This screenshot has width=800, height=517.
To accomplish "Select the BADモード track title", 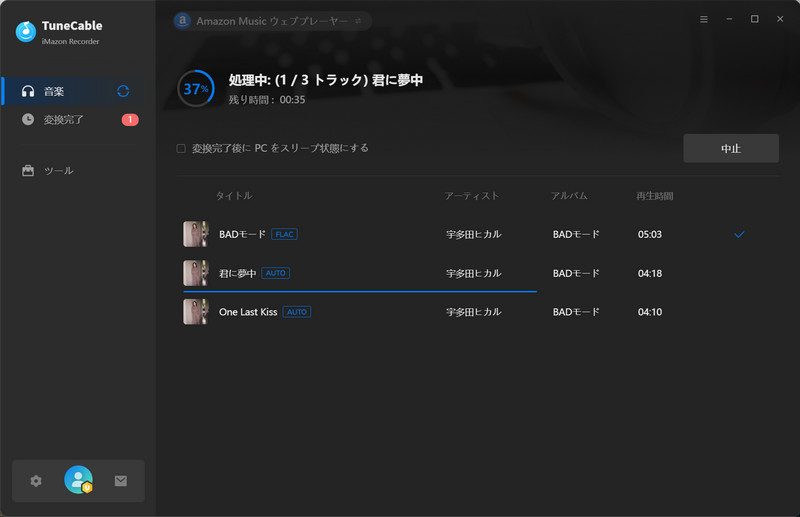I will pos(242,234).
